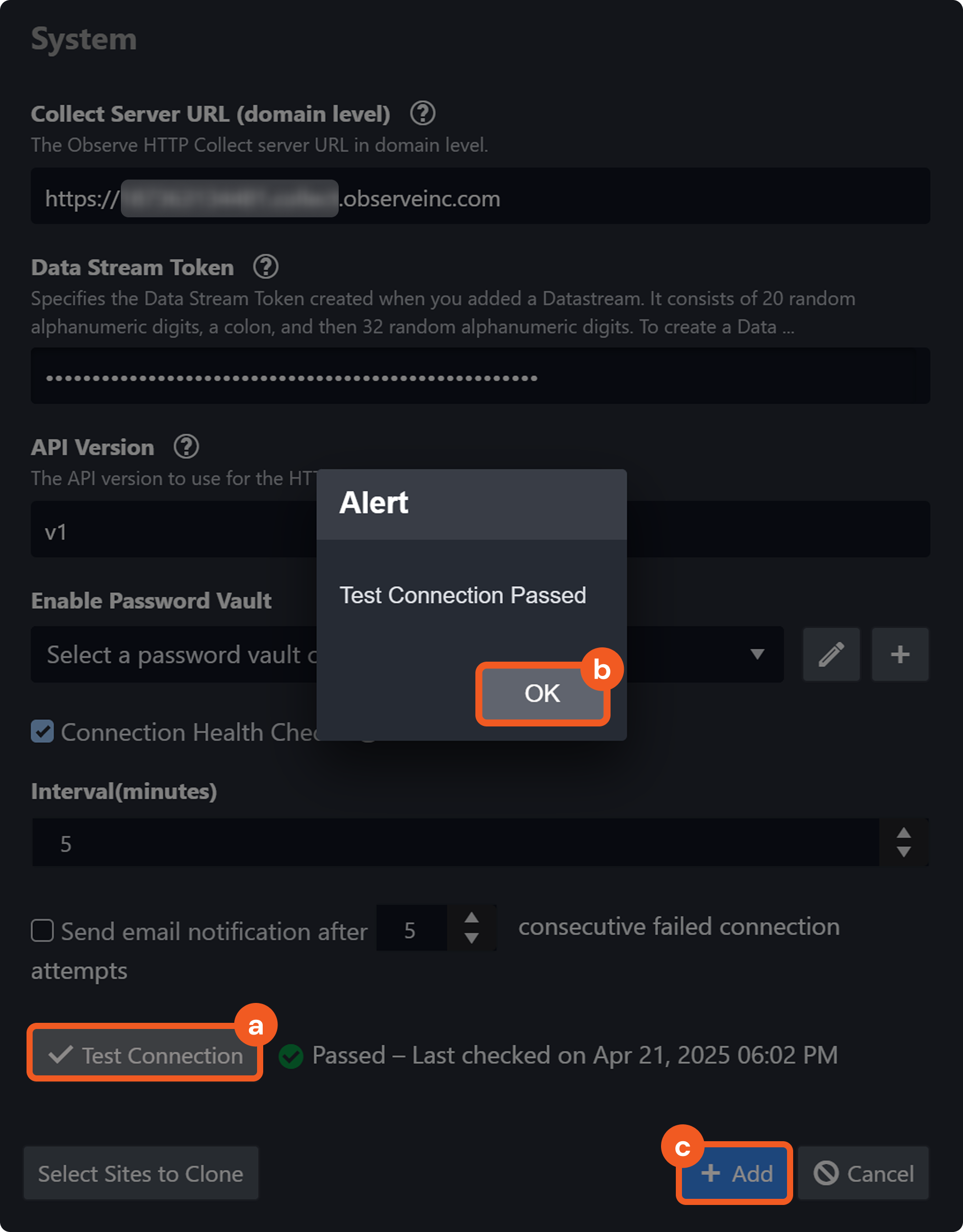Increase the Interval minutes with up arrow
The height and width of the screenshot is (1232, 963).
coord(904,833)
